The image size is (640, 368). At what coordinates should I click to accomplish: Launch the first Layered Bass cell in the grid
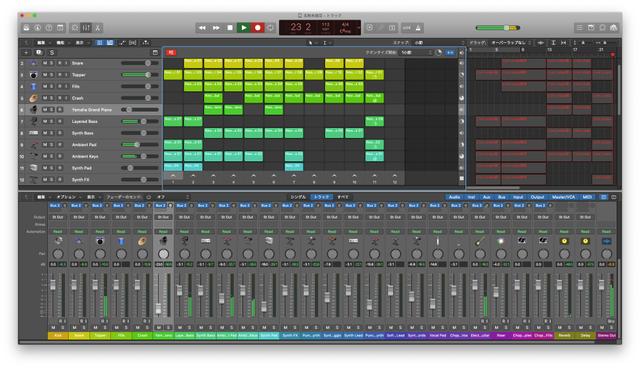coord(173,121)
